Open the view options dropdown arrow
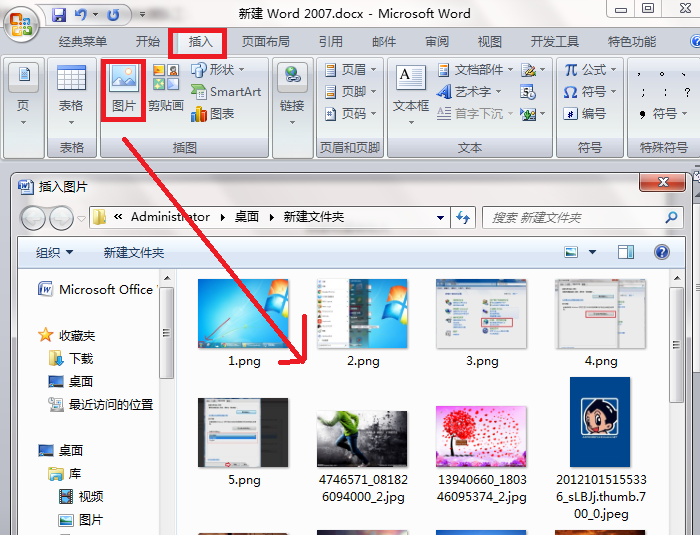The image size is (700, 535). point(592,252)
